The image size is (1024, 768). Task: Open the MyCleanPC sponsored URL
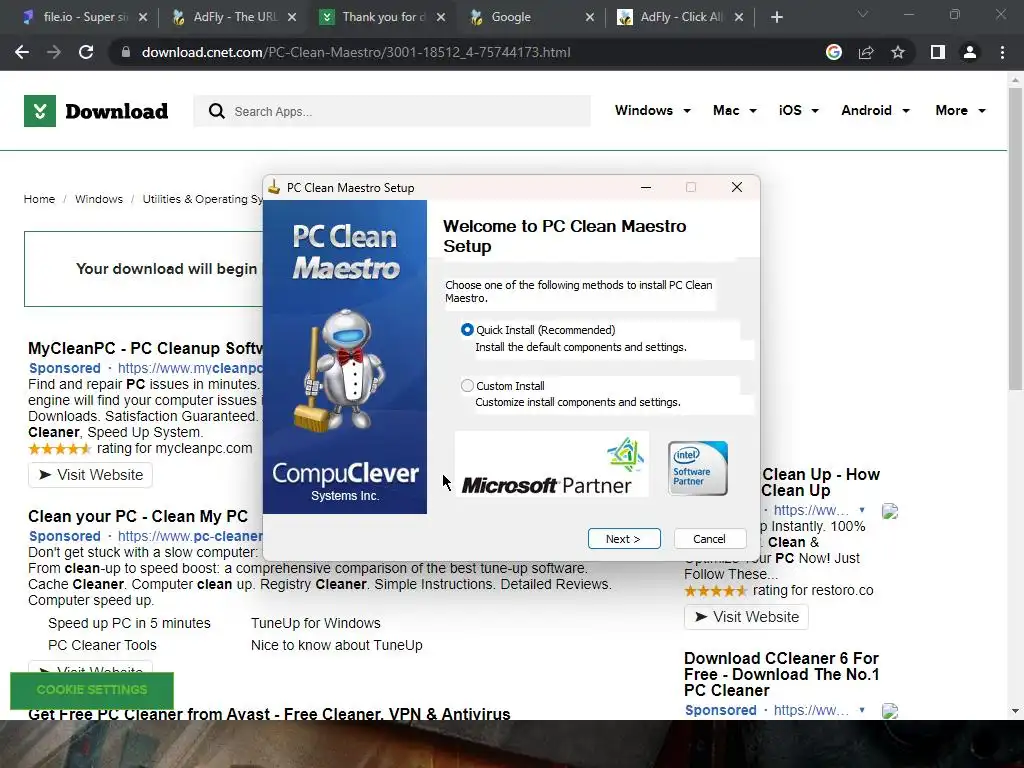(190, 368)
